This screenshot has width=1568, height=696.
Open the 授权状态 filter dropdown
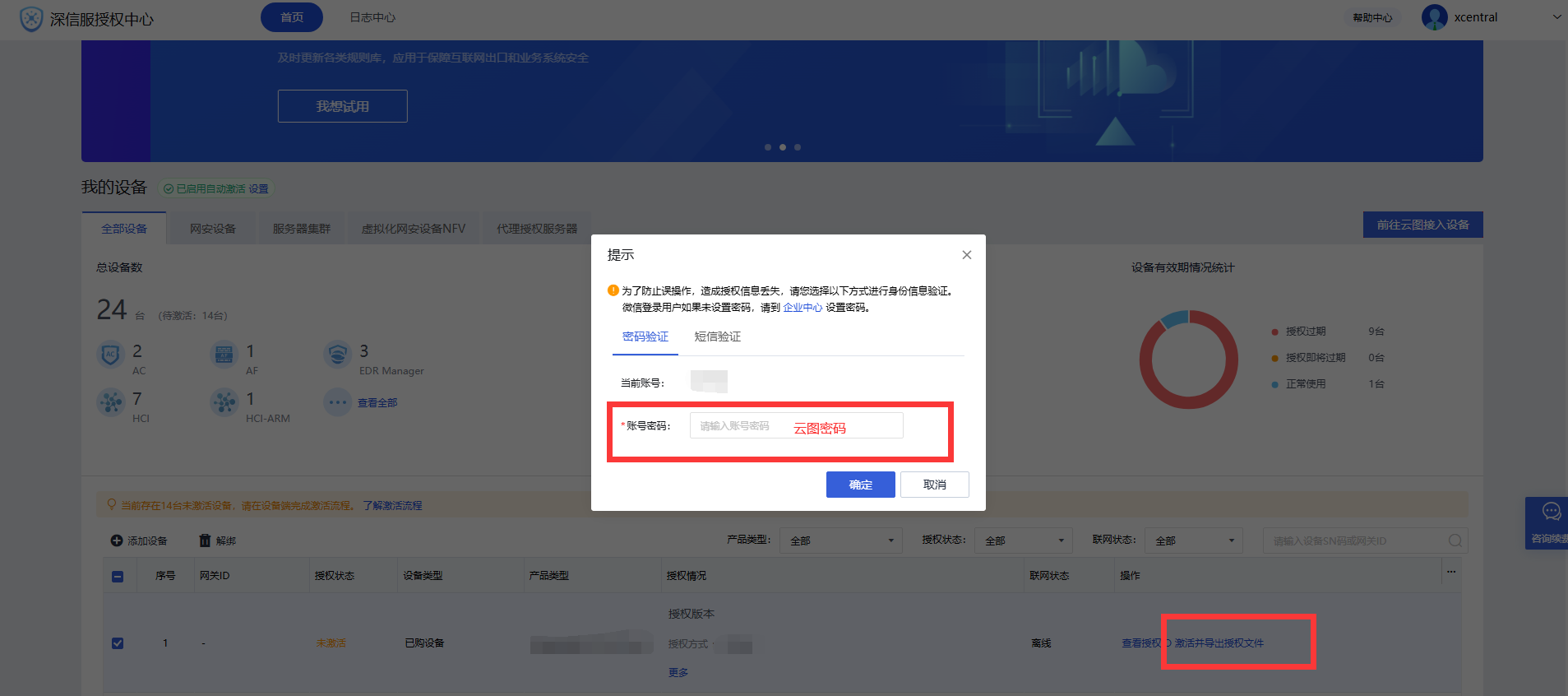coord(1023,541)
